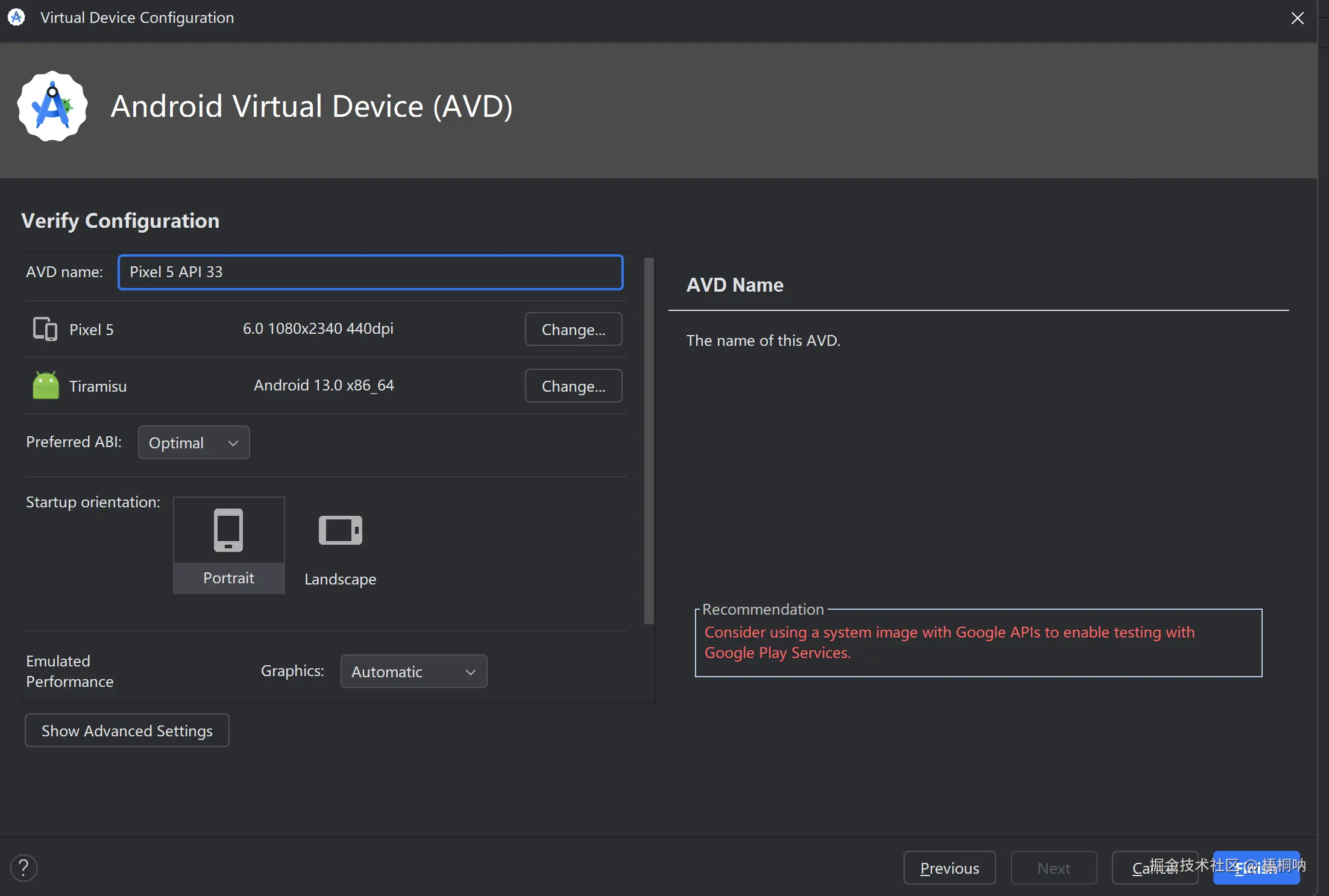Select Portrait startup orientation
This screenshot has height=896, width=1329.
[x=229, y=545]
